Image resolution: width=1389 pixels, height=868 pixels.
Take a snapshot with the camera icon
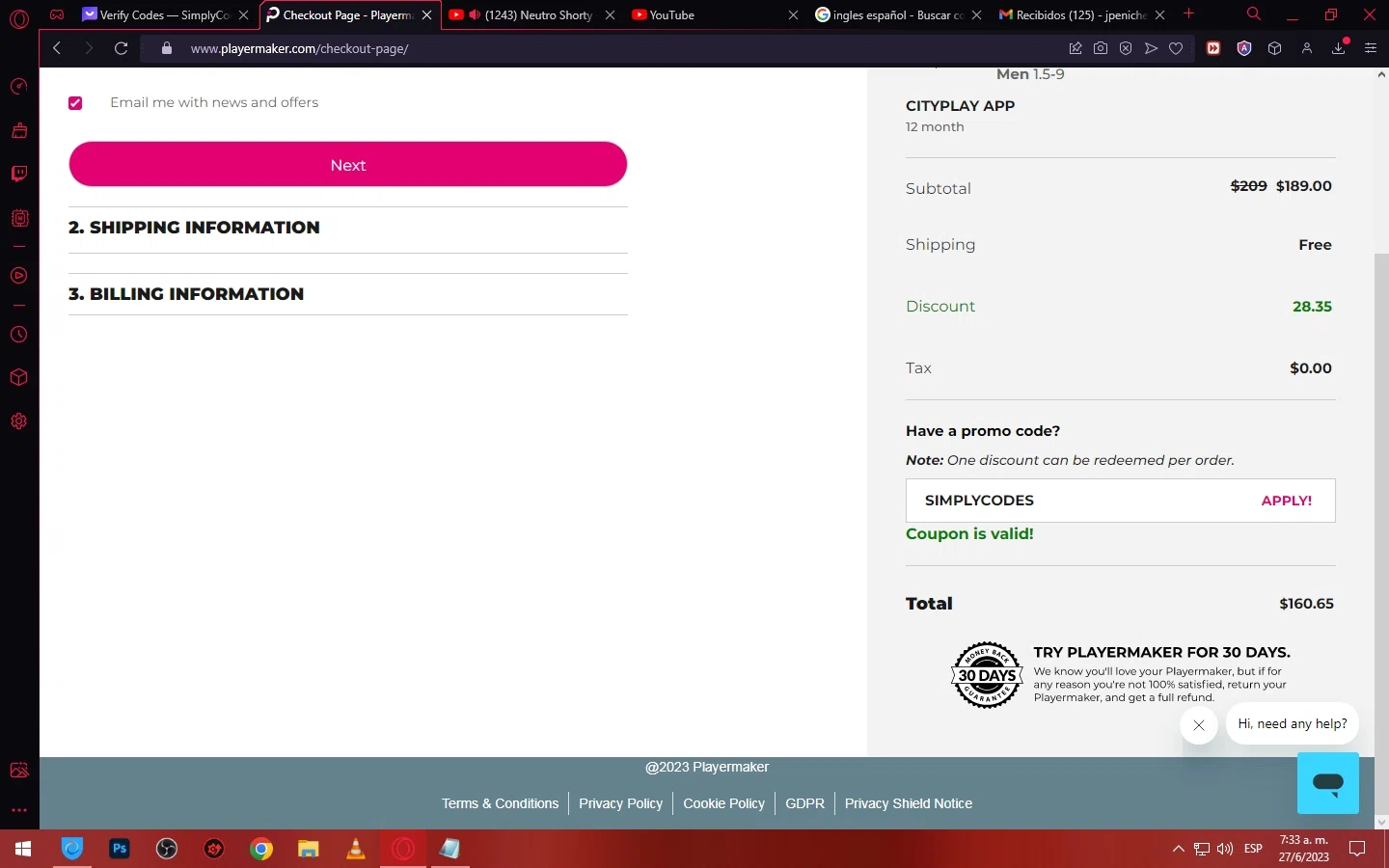1101,48
